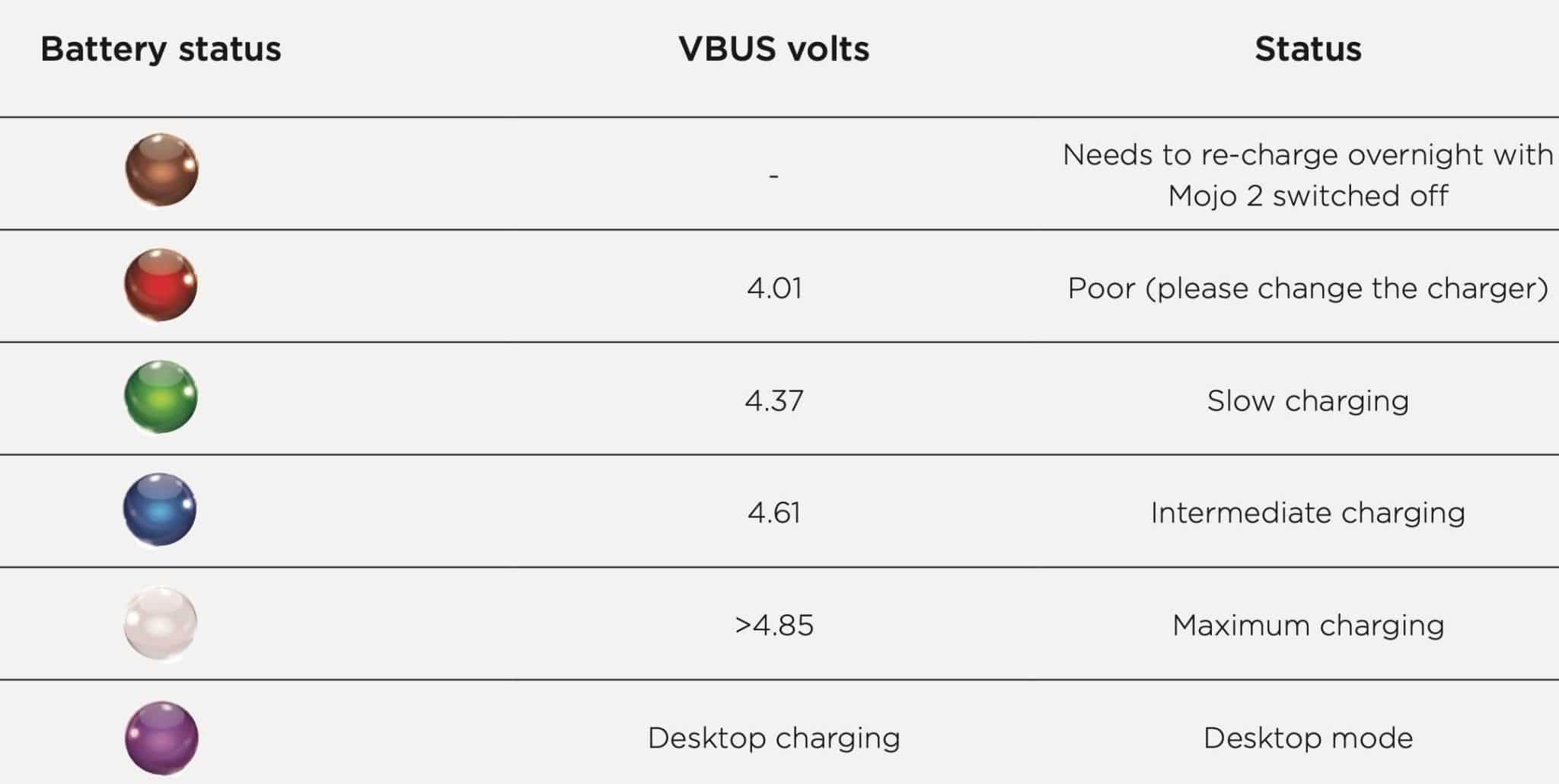Click the 4.61 voltage value

pyautogui.click(x=774, y=513)
